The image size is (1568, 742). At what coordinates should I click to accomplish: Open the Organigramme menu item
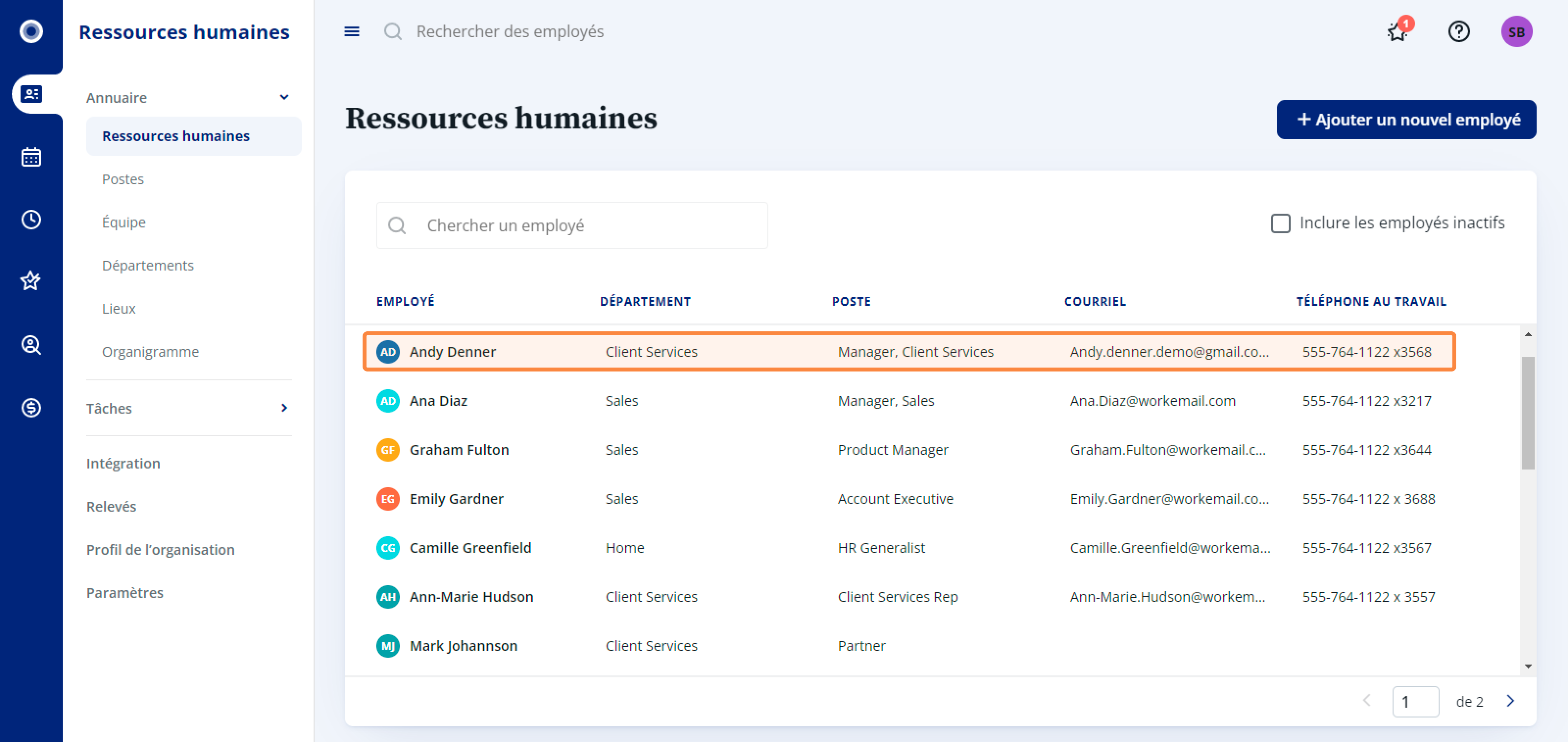click(x=150, y=352)
